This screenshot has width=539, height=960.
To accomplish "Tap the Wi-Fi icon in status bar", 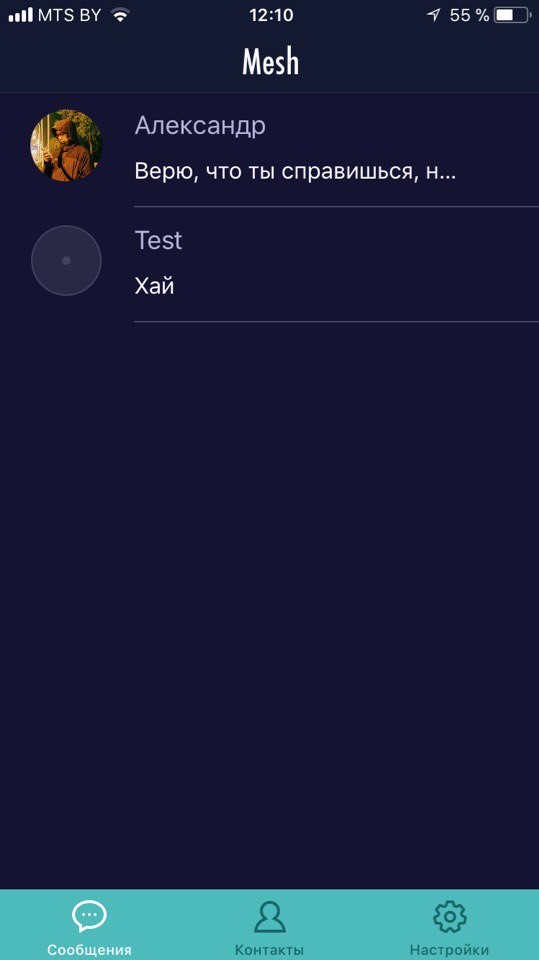I will click(x=121, y=15).
